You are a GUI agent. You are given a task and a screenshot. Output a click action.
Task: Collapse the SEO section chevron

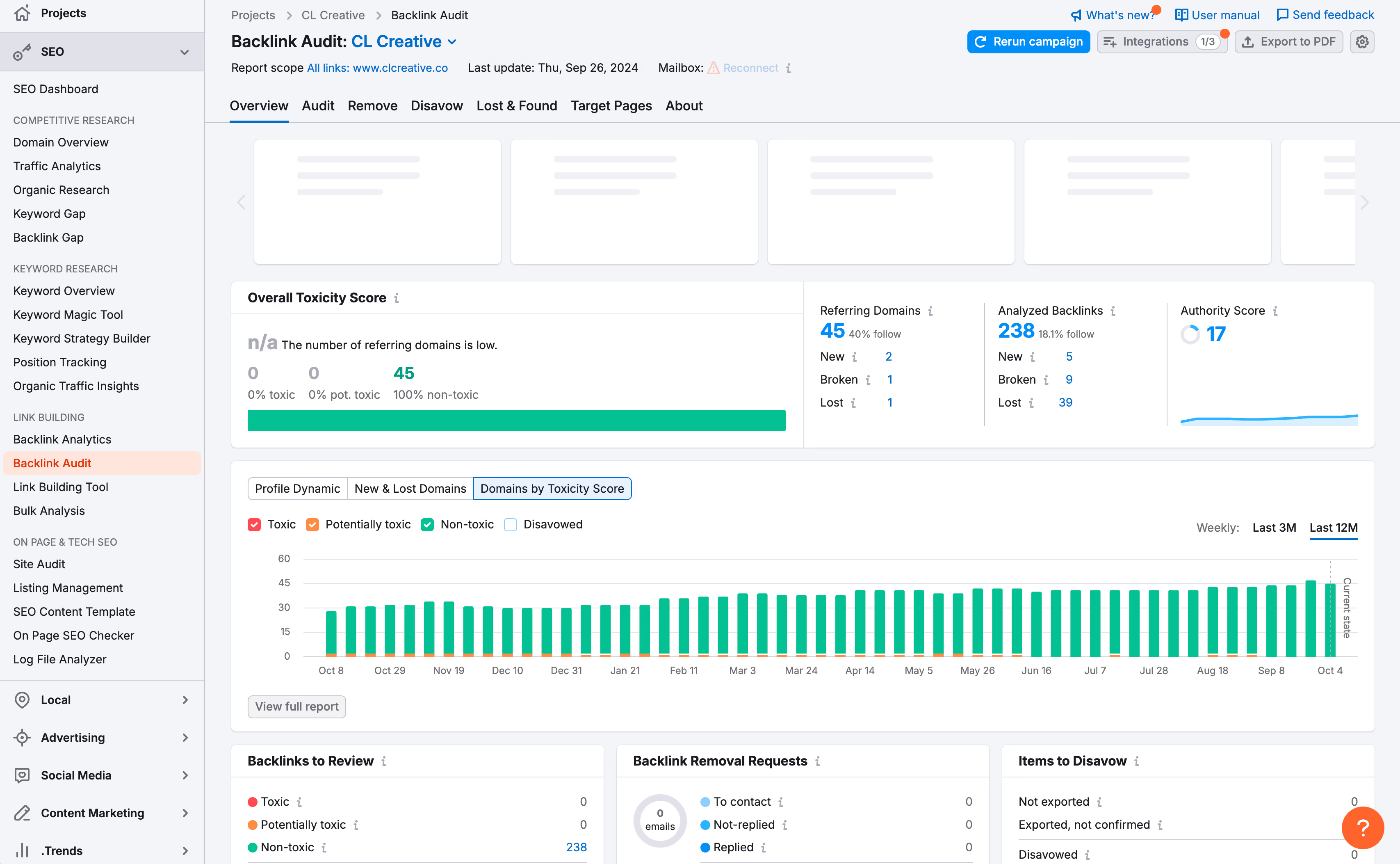(x=185, y=52)
